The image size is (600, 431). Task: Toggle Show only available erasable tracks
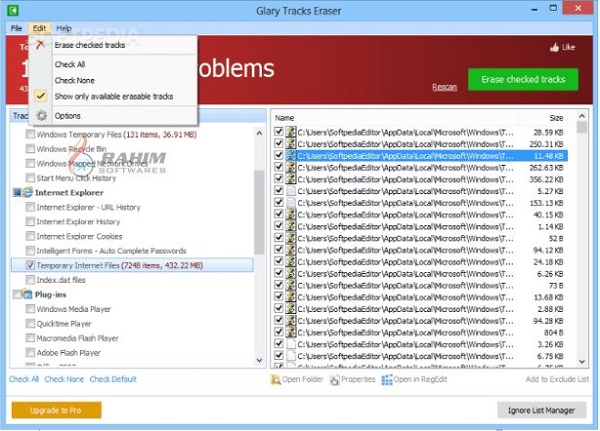tap(113, 96)
